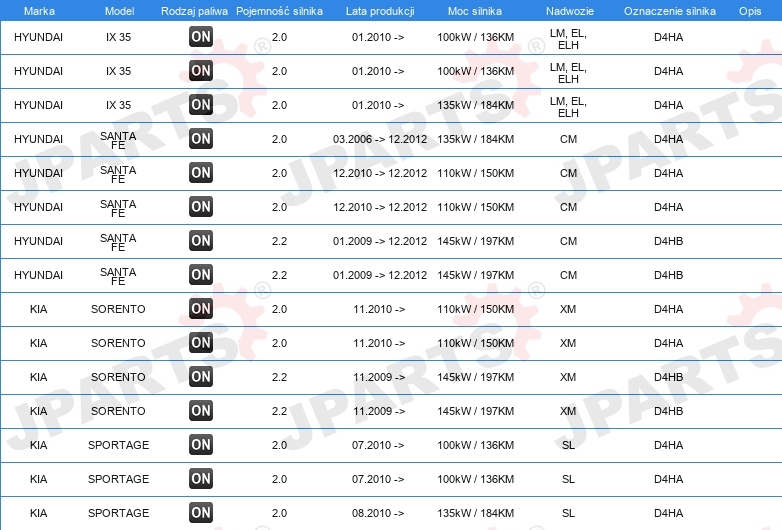The image size is (782, 530).
Task: Select 'HYUNDAI' in the IX 35 184KM row
Action: tap(38, 105)
